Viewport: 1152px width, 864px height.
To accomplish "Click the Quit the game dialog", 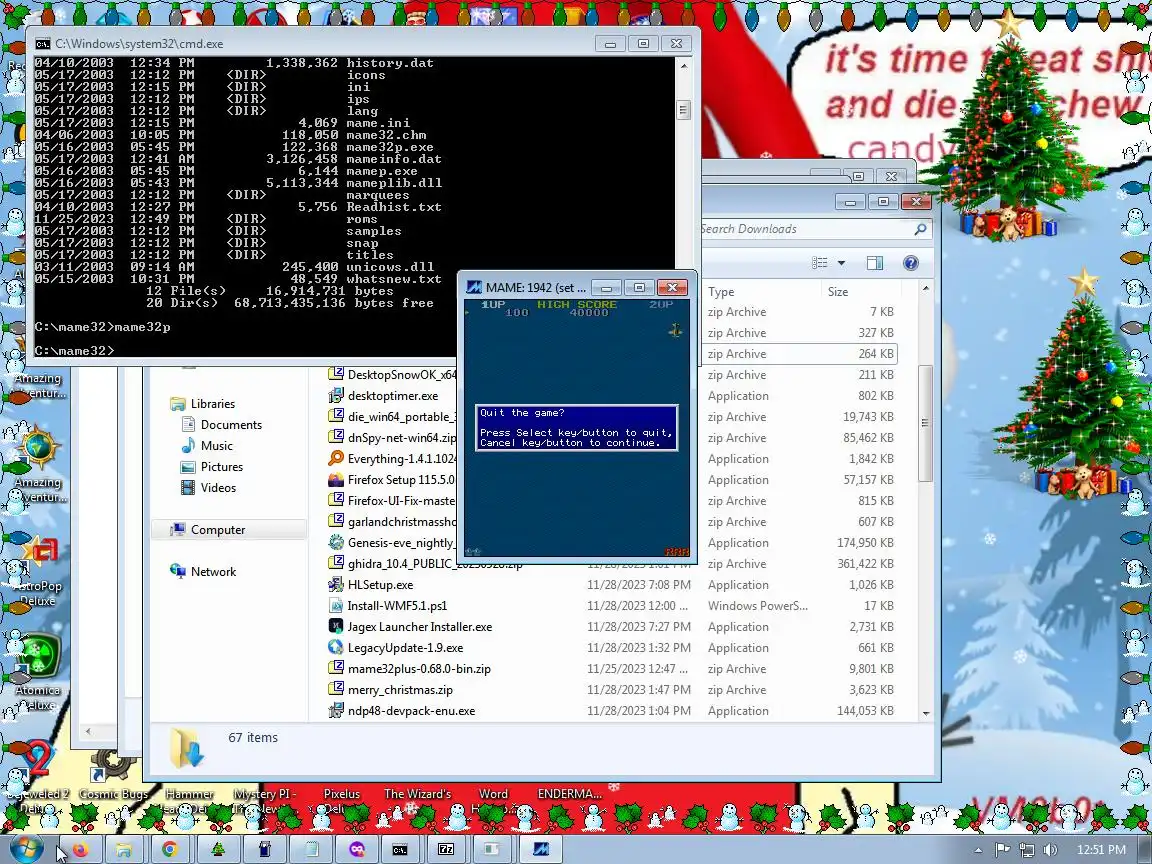I will 577,428.
